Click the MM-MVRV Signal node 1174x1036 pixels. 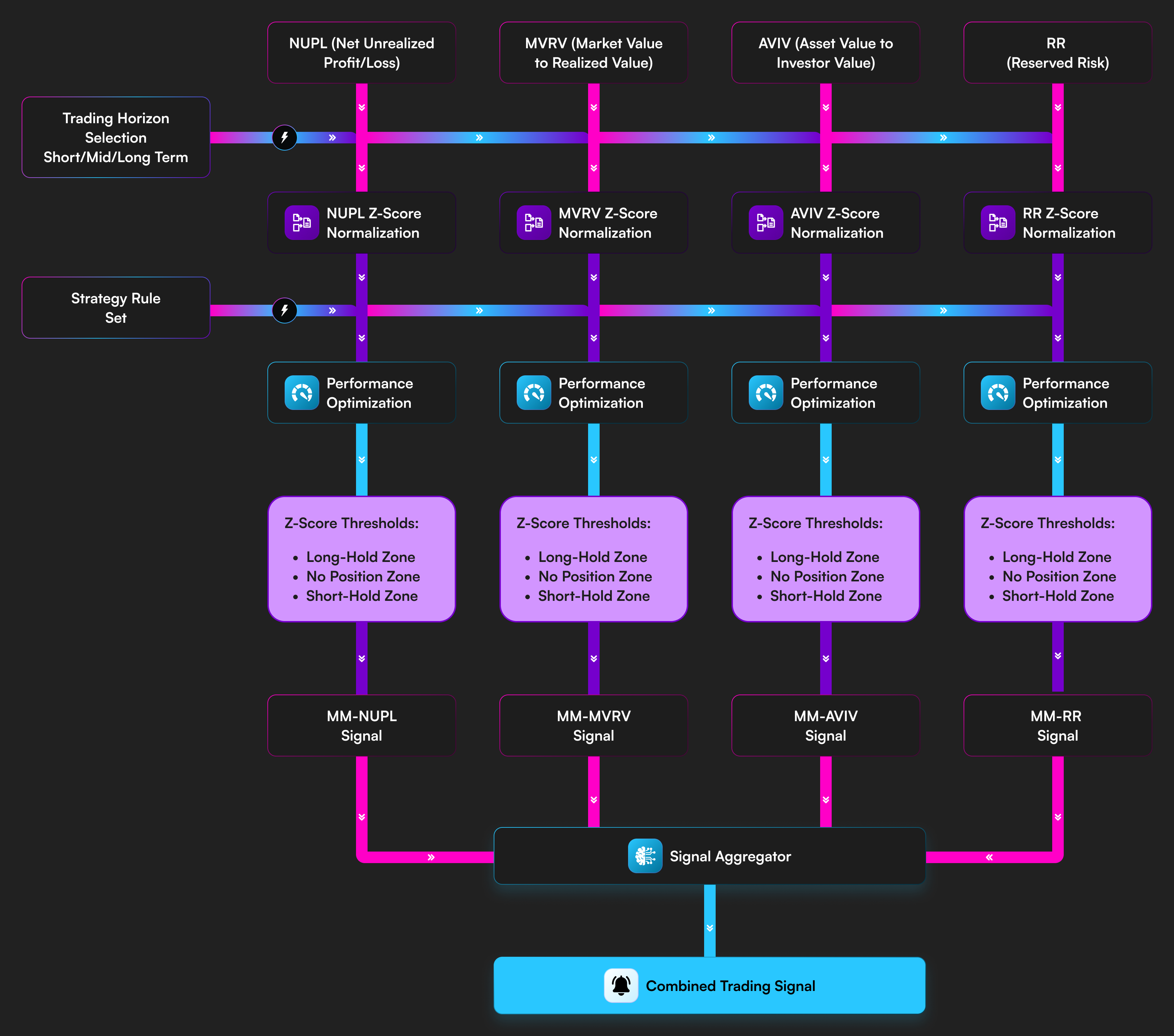click(593, 725)
